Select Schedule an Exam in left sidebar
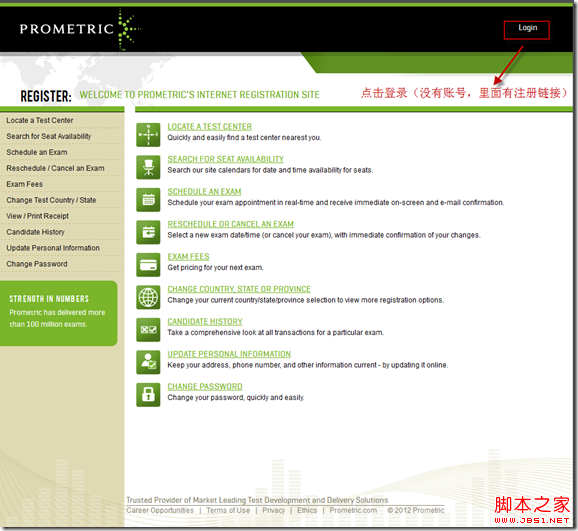 click(x=37, y=152)
